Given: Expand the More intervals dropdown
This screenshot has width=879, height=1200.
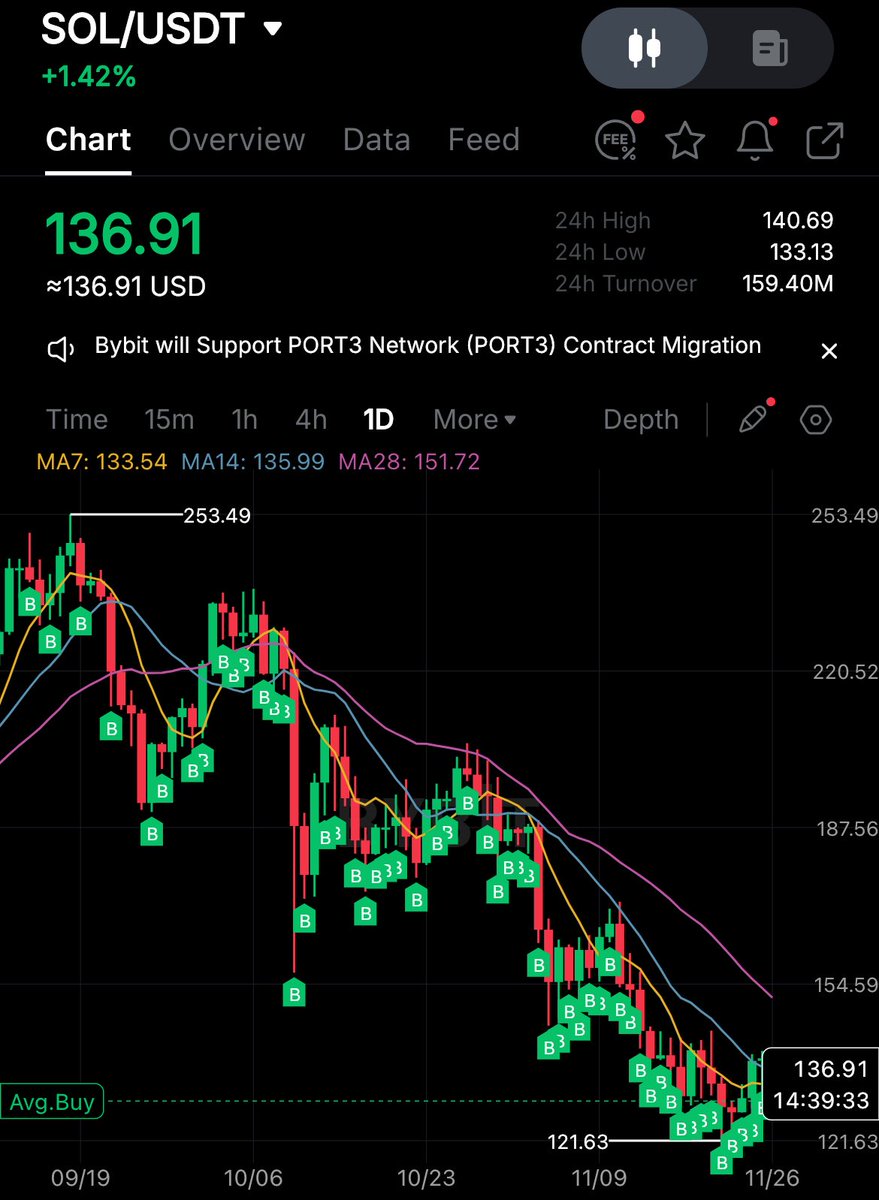Looking at the screenshot, I should click(x=475, y=420).
